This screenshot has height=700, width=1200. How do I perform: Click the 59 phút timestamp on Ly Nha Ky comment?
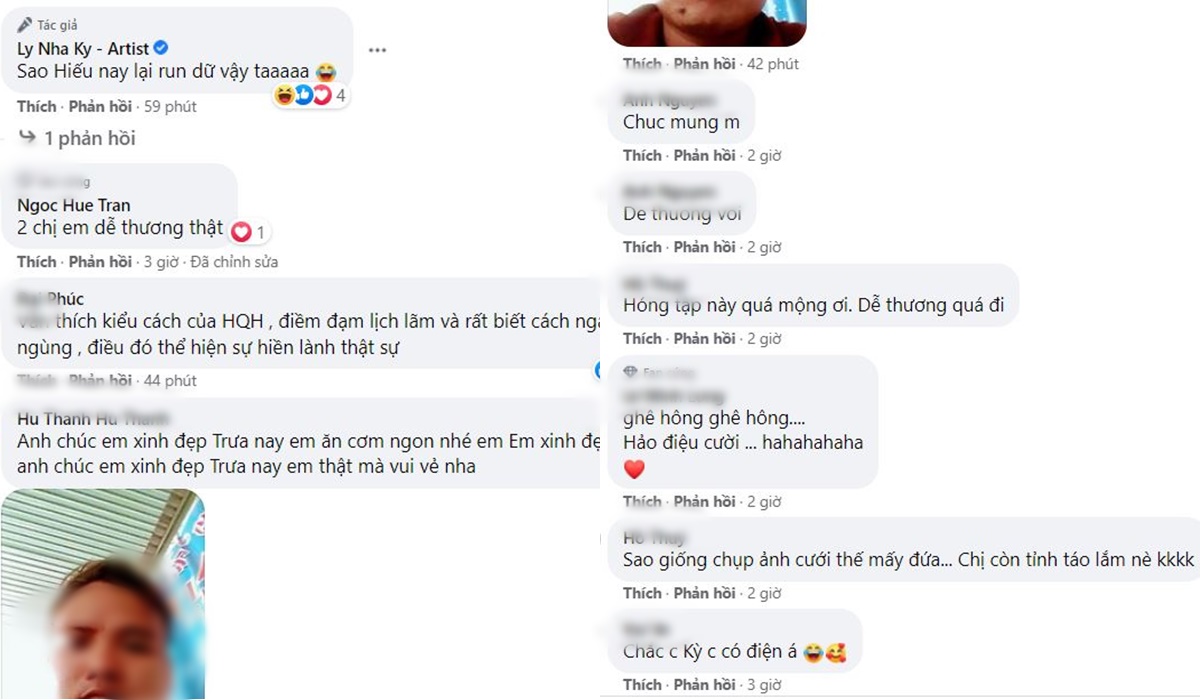pos(170,106)
